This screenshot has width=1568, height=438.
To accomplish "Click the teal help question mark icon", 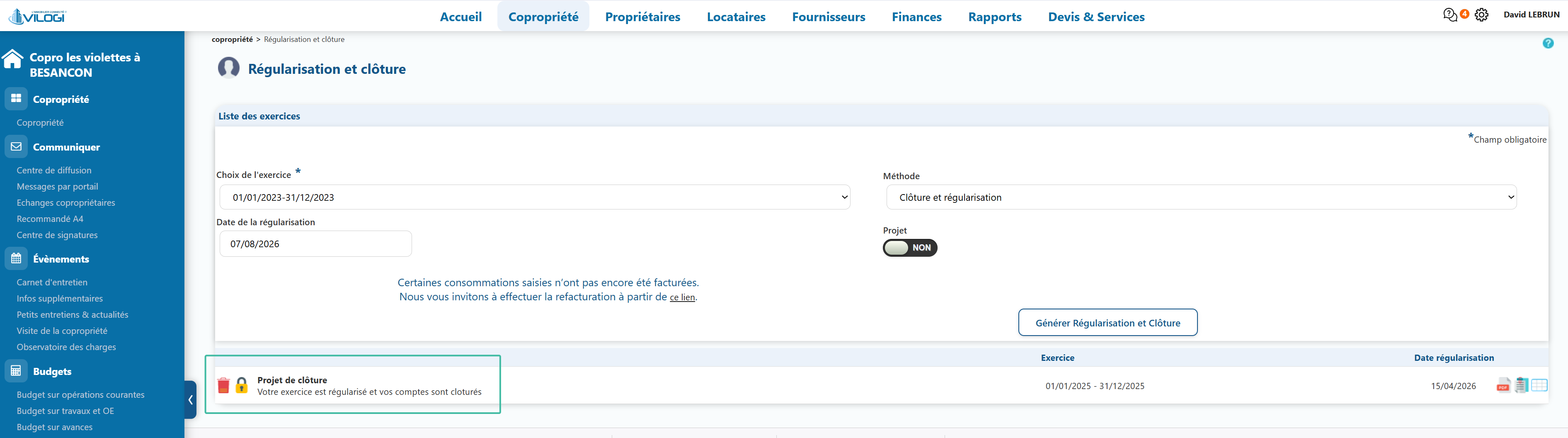I will coord(1548,43).
